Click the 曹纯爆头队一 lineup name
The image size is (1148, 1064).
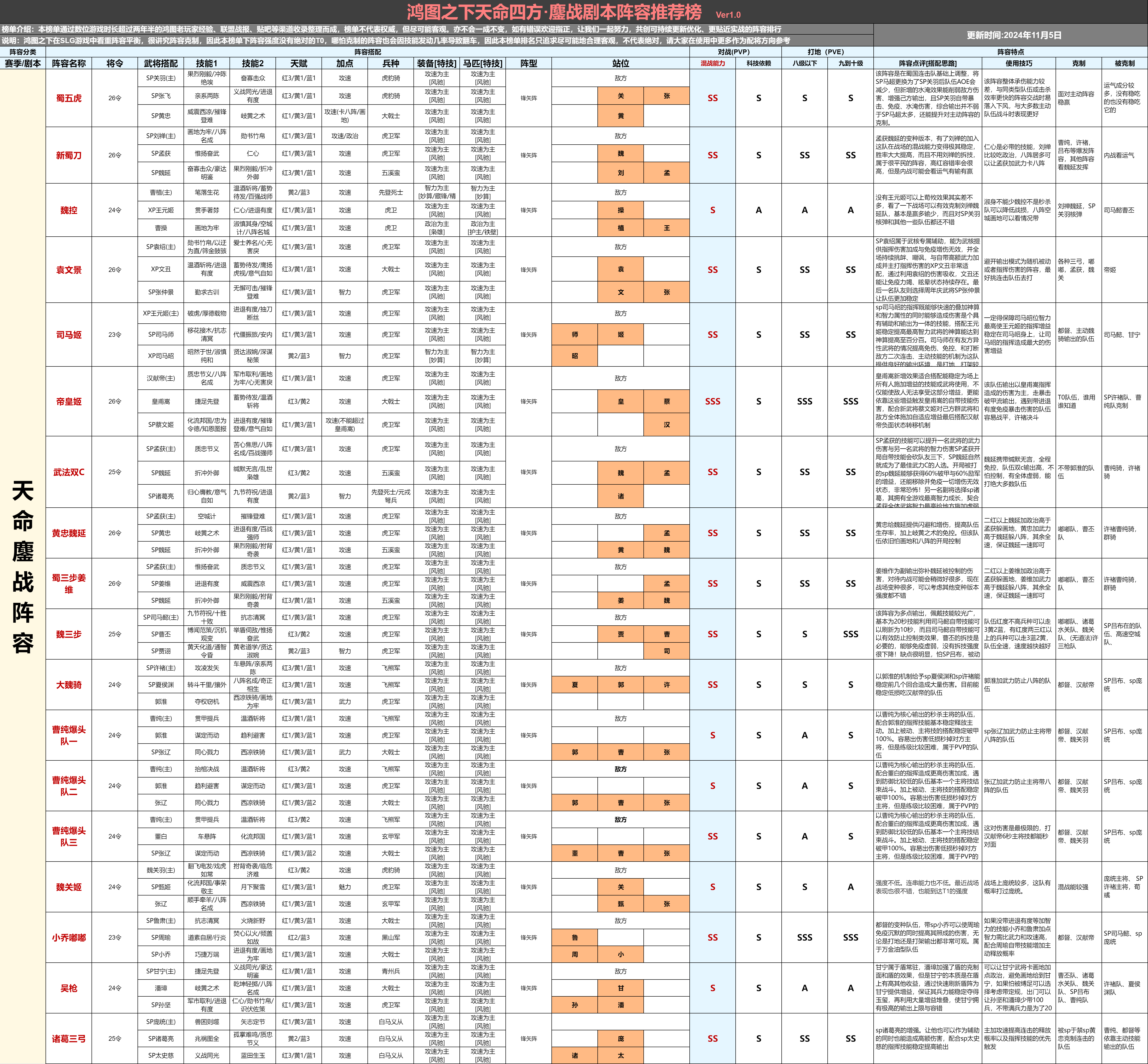coord(69,735)
